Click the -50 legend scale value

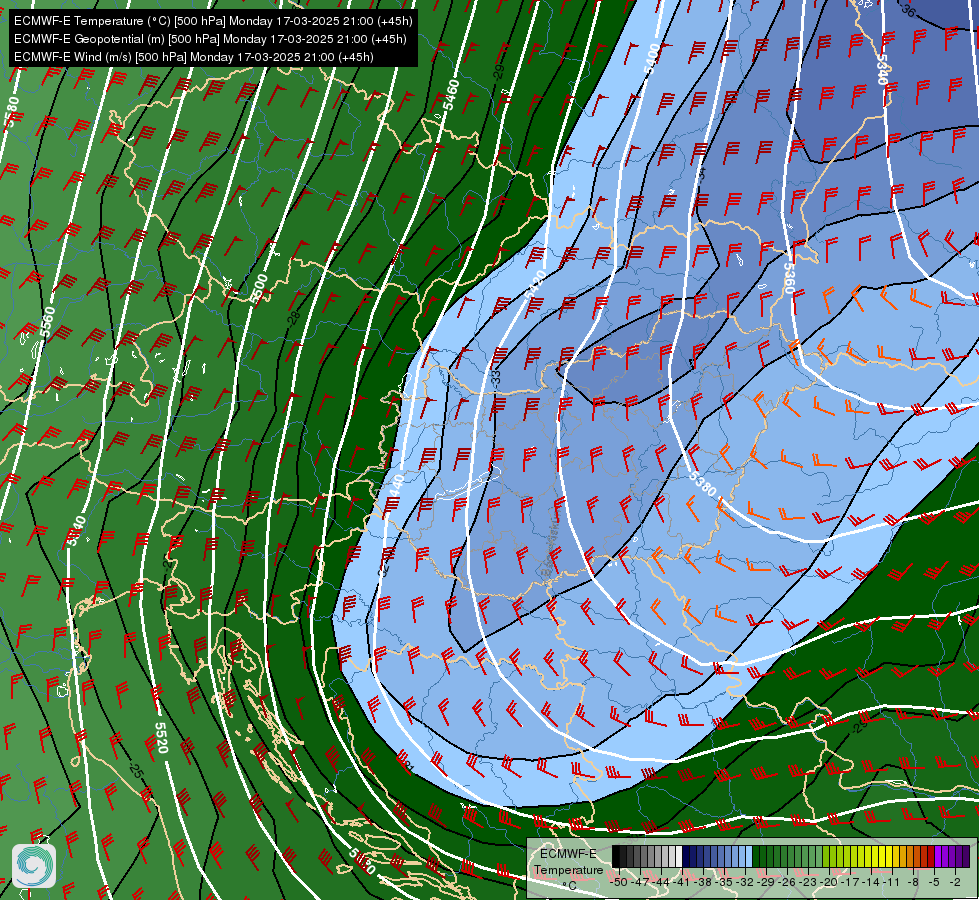click(x=619, y=882)
